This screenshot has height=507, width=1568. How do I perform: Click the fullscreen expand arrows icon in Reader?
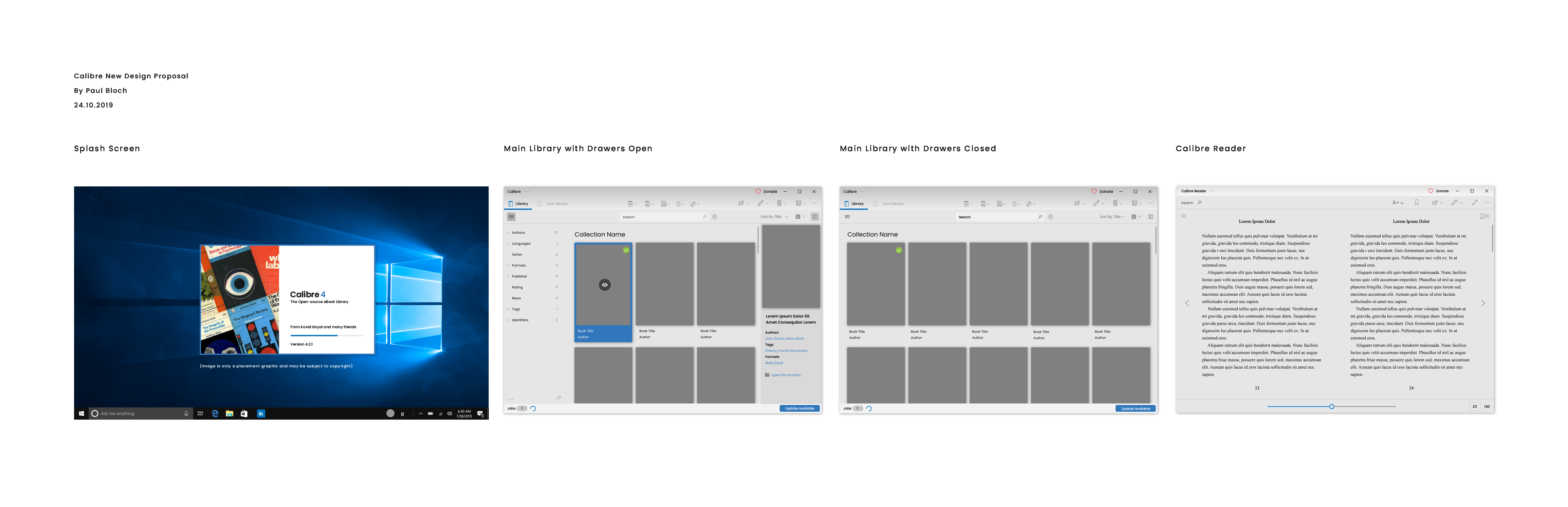tap(1474, 203)
